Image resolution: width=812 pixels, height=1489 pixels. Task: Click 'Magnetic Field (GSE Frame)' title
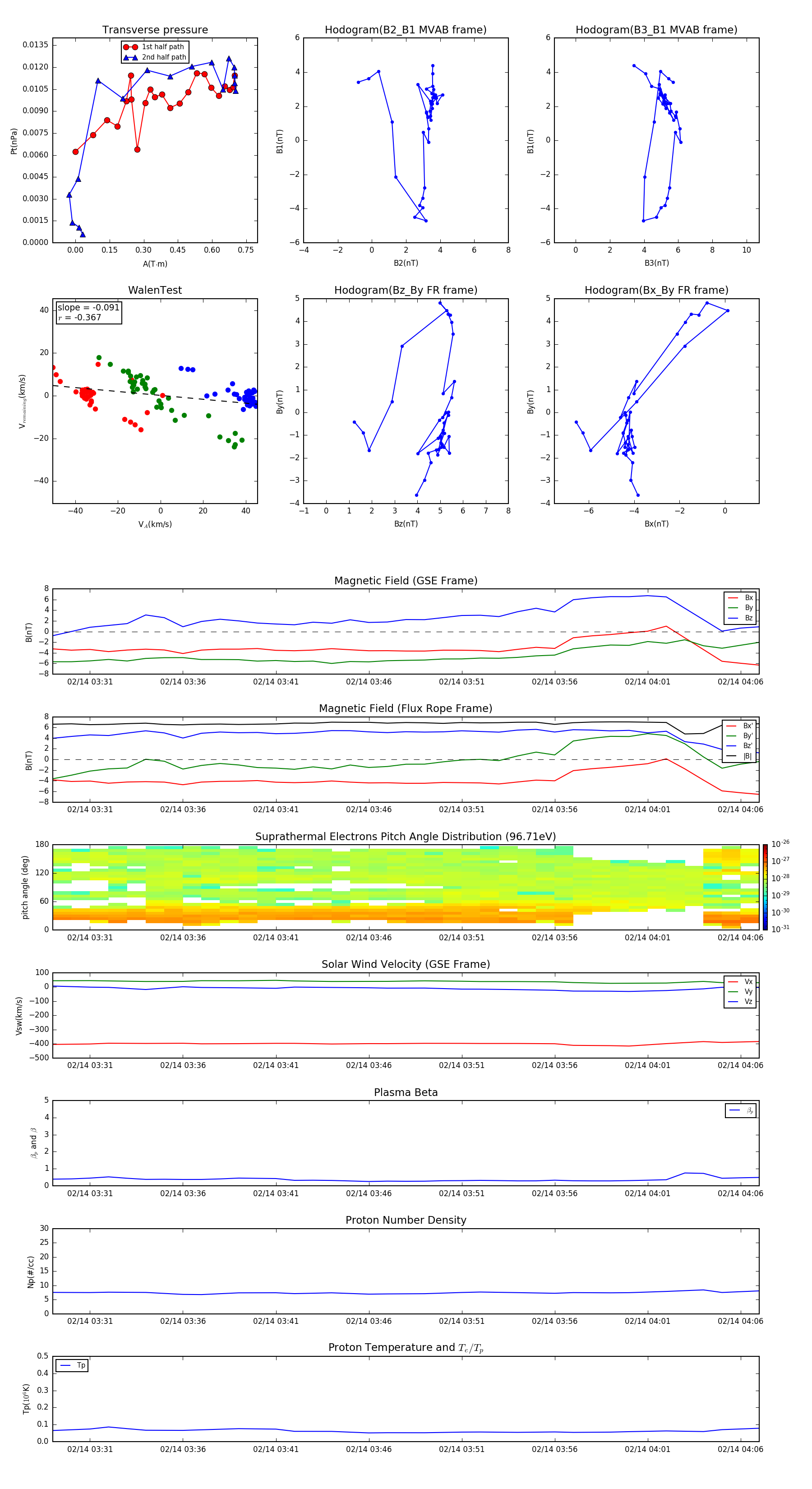pos(406,581)
